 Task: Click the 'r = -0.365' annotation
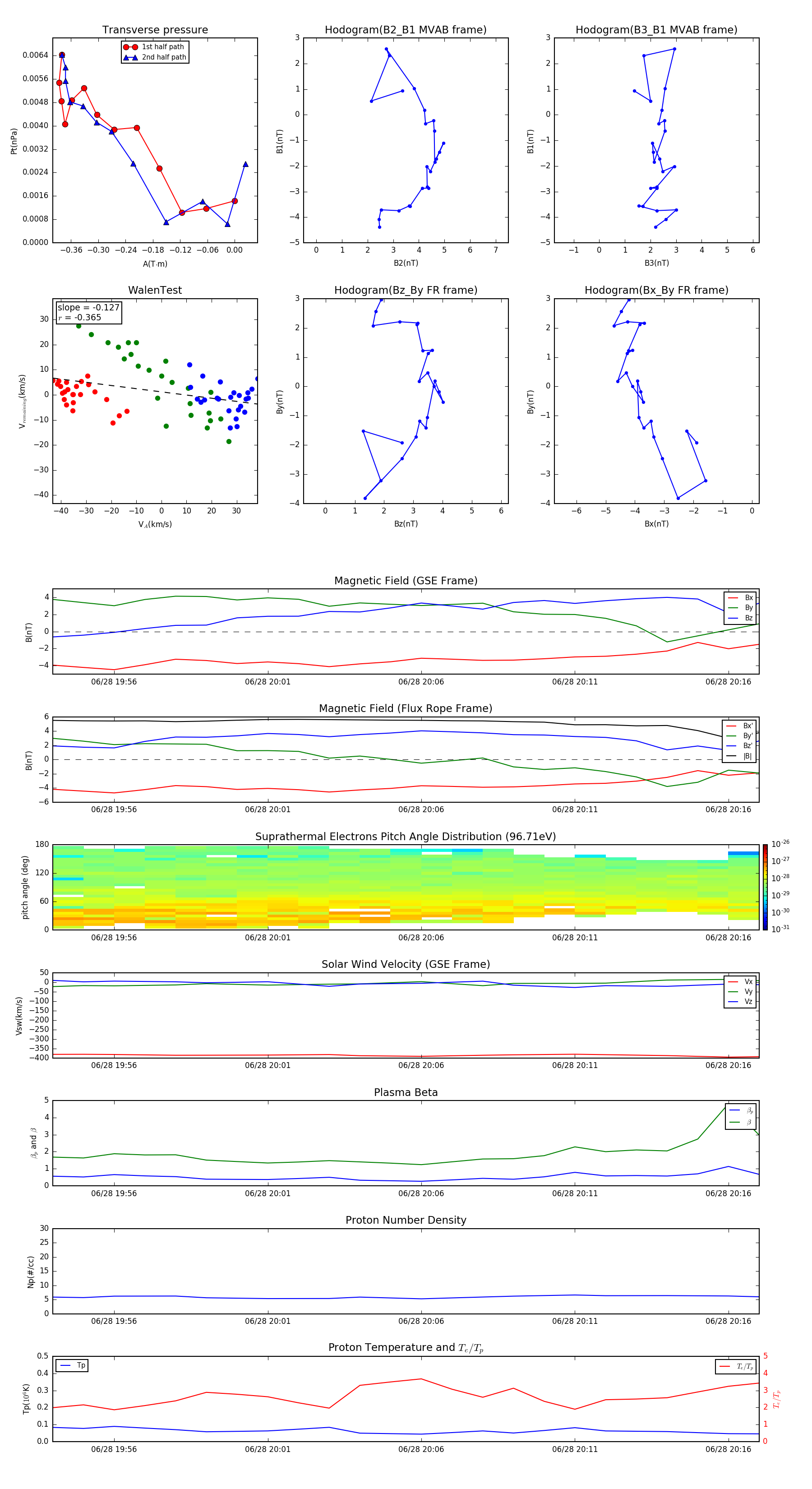pos(80,317)
